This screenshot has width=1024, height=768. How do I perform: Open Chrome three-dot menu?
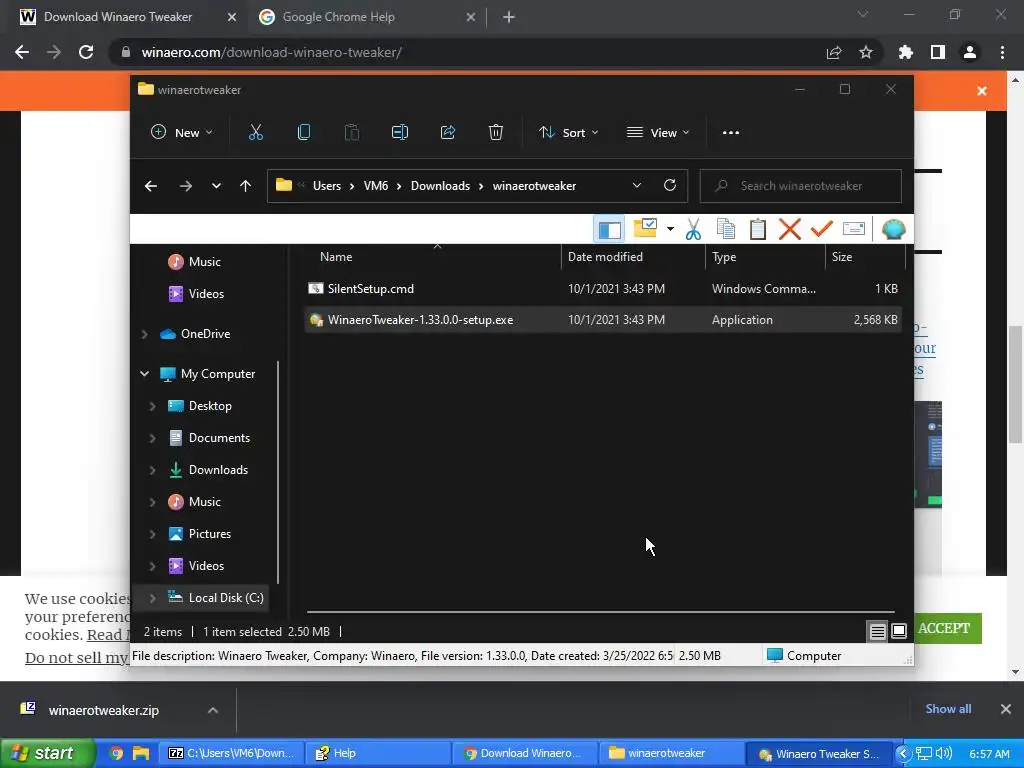click(1002, 52)
